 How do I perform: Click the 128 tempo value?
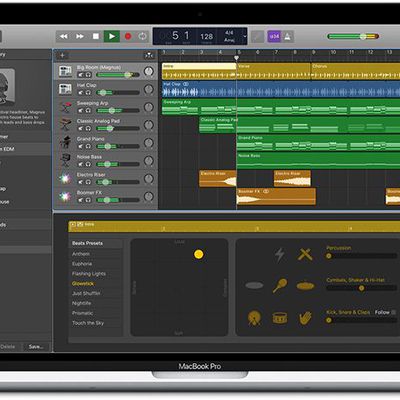tap(207, 36)
